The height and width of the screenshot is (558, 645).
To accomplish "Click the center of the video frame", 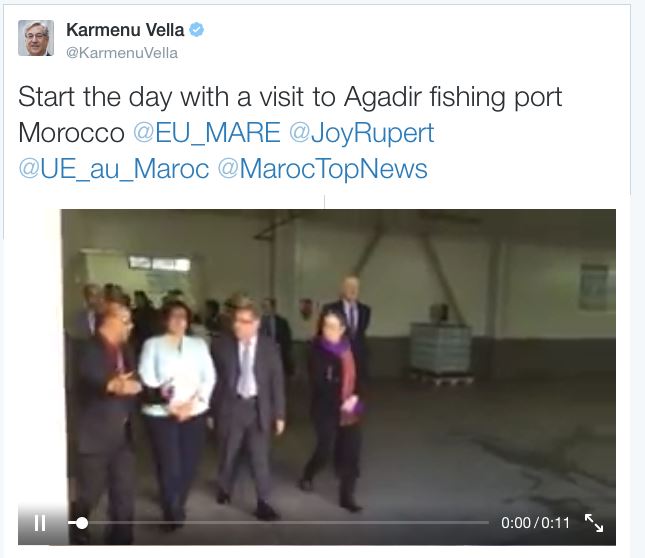I will (x=317, y=377).
